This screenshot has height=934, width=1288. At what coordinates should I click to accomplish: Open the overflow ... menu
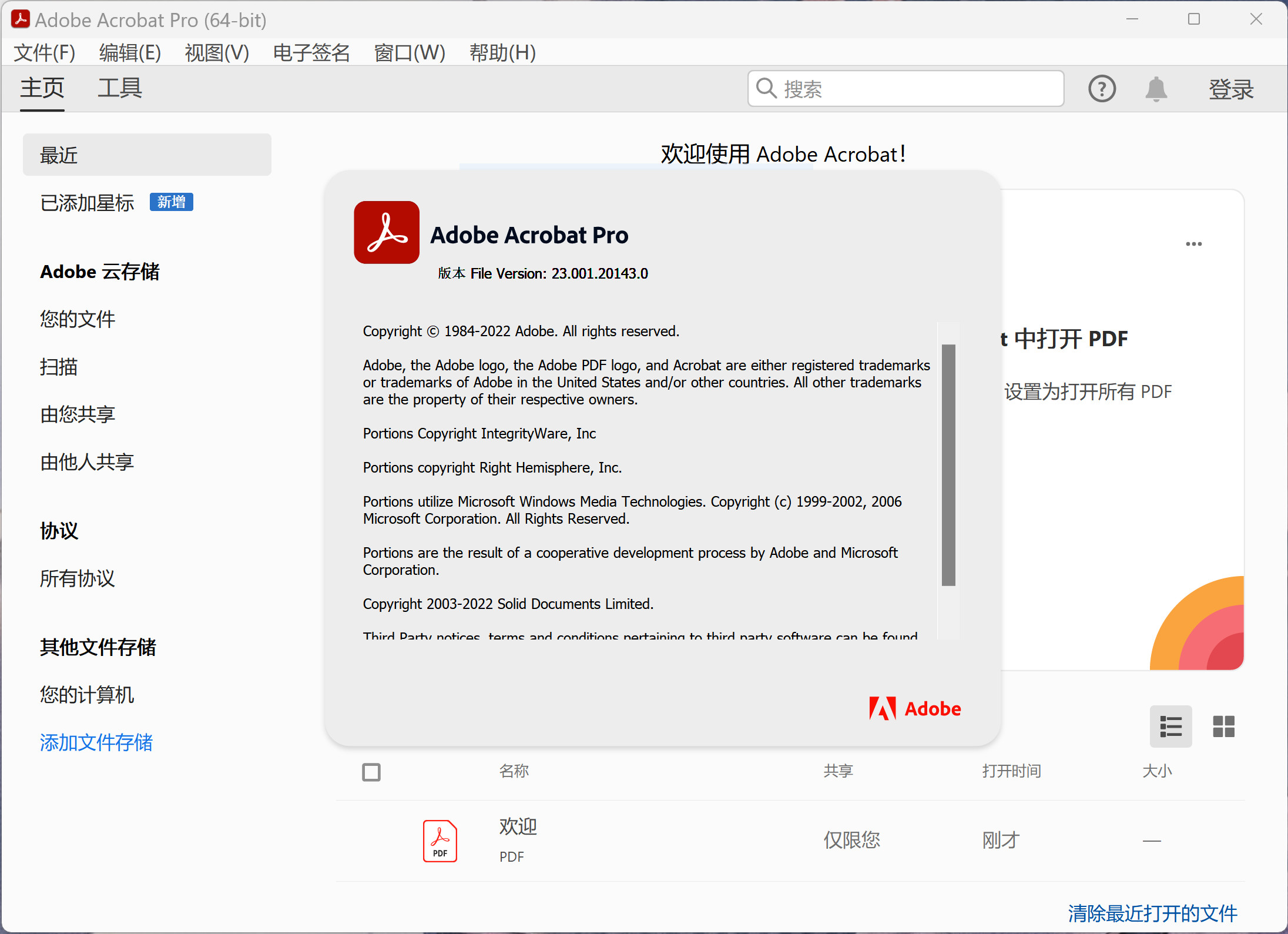tap(1193, 243)
